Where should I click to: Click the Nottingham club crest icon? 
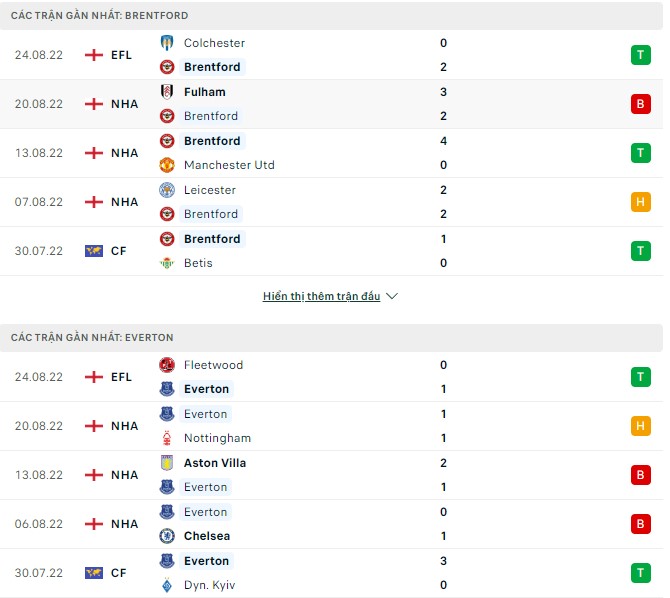[167, 438]
